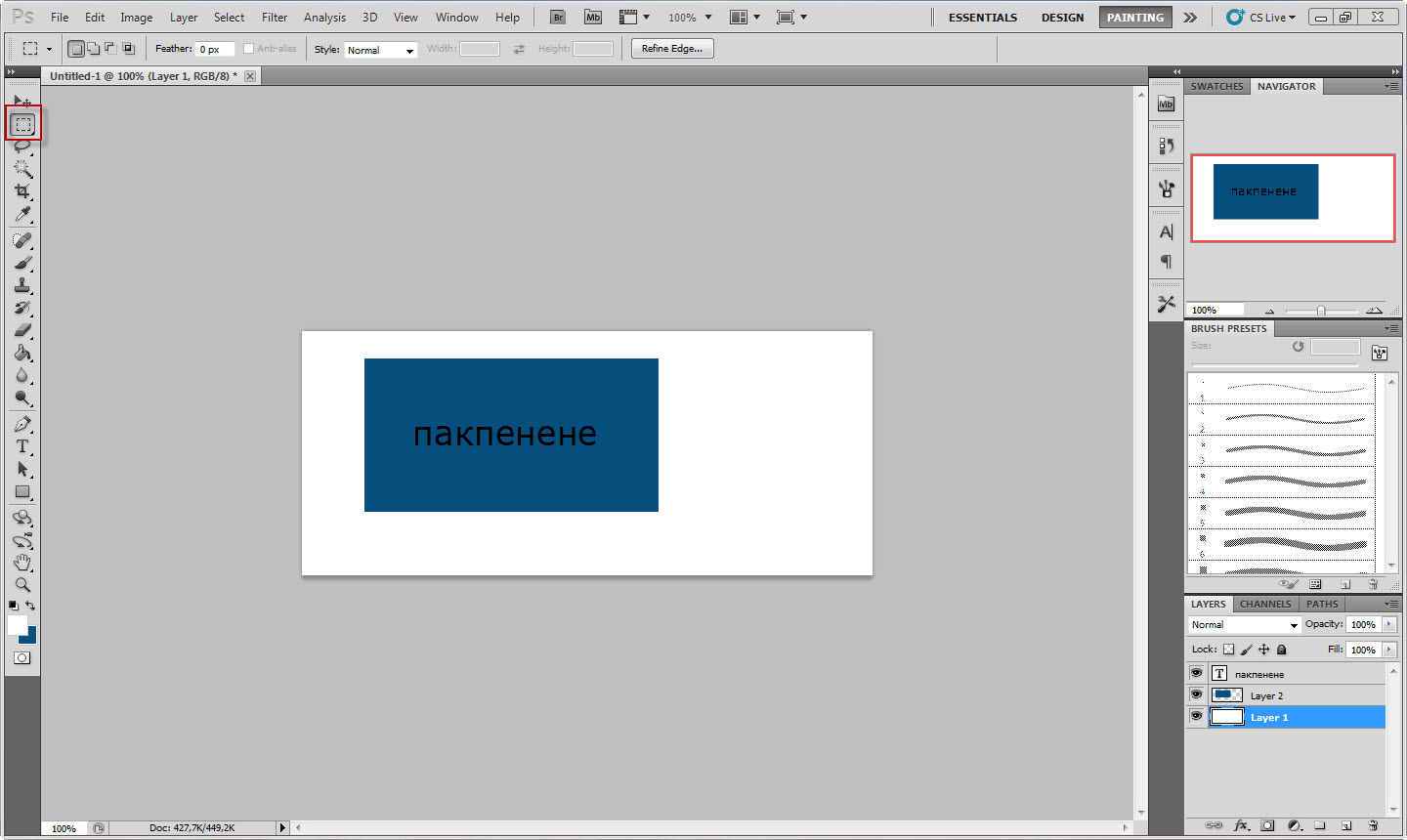Select the Pen tool

pyautogui.click(x=22, y=424)
